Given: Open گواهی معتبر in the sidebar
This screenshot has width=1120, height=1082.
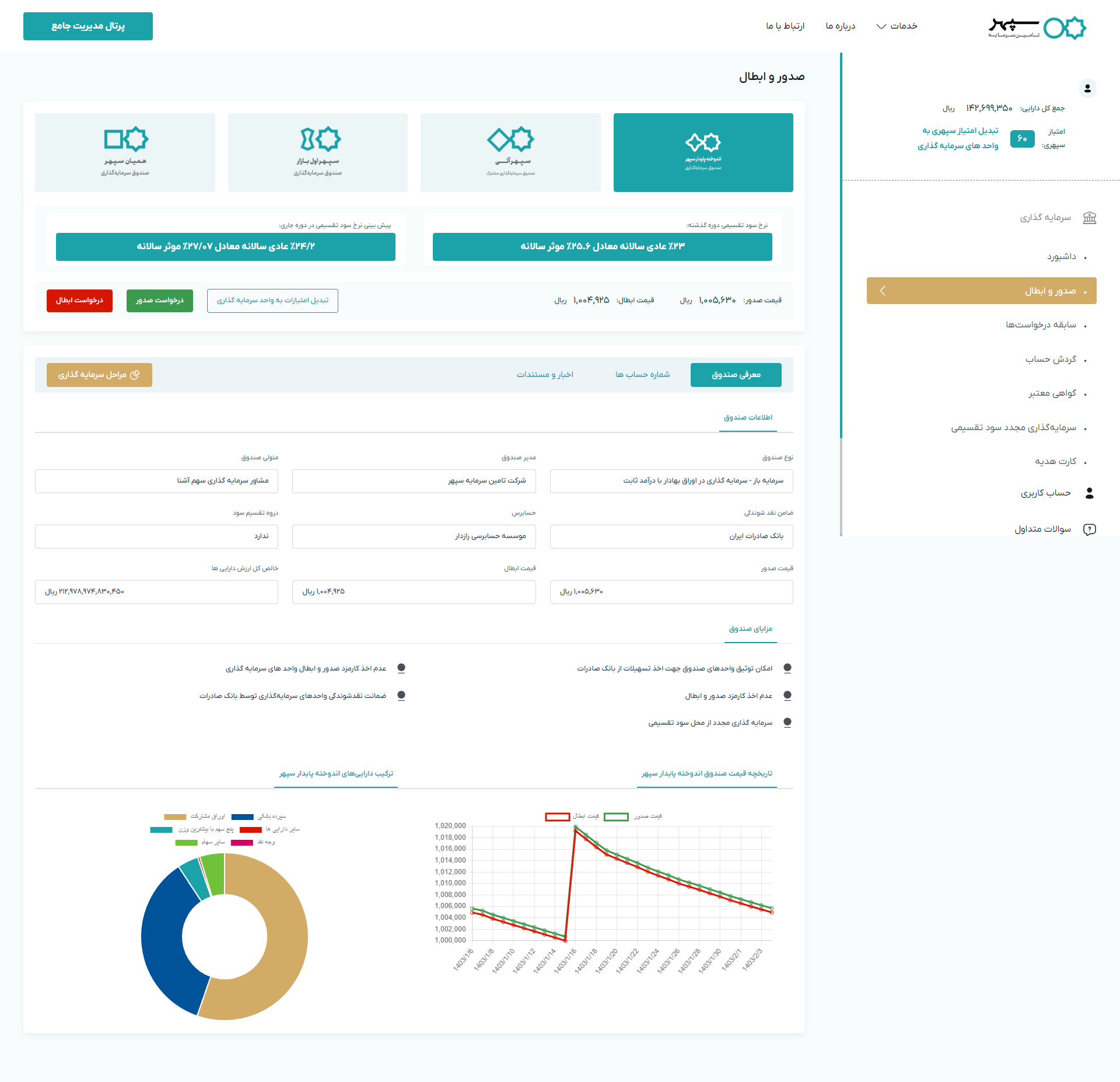Looking at the screenshot, I should click(x=1052, y=393).
